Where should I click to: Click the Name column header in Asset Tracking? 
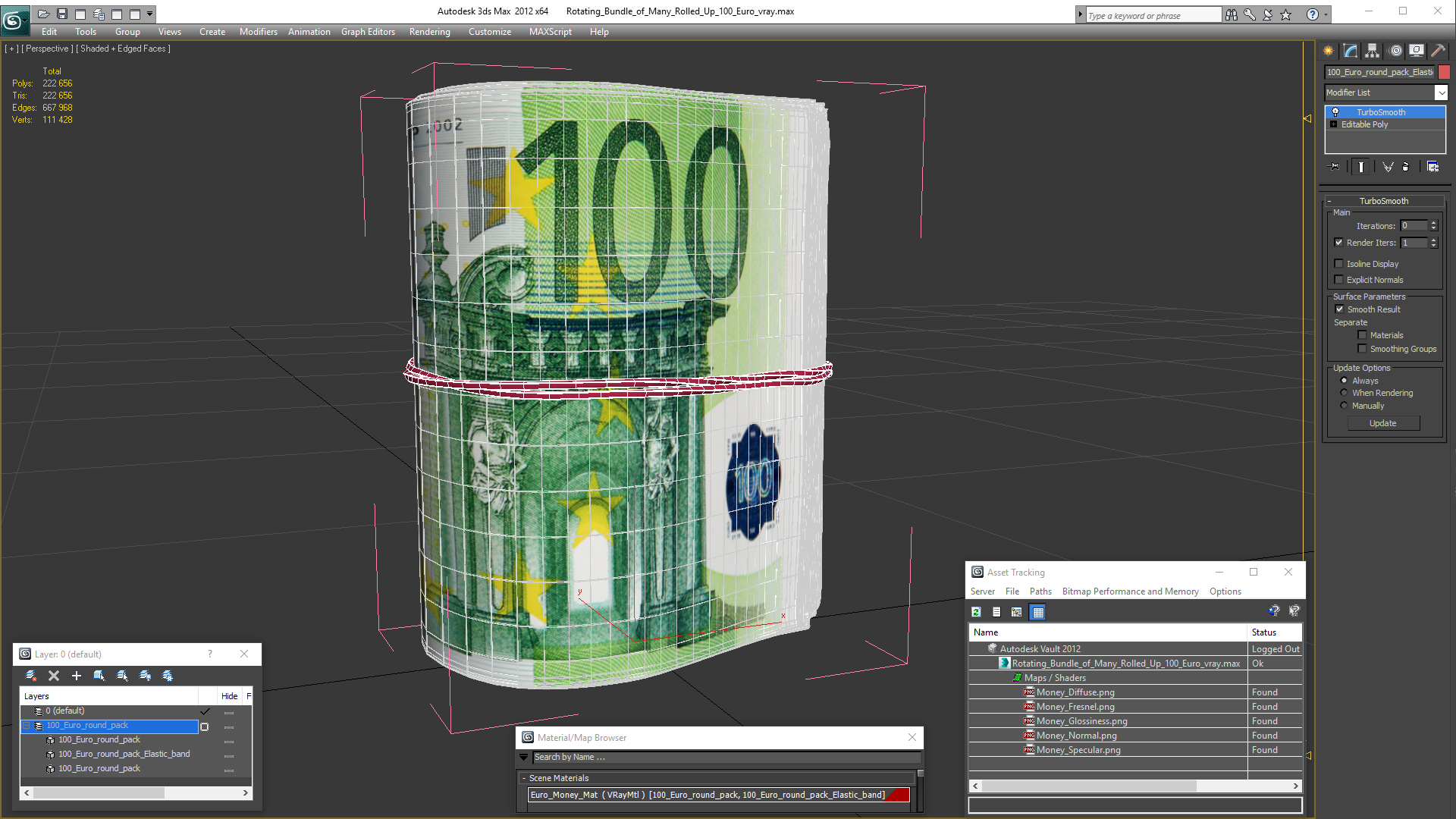pyautogui.click(x=1108, y=632)
